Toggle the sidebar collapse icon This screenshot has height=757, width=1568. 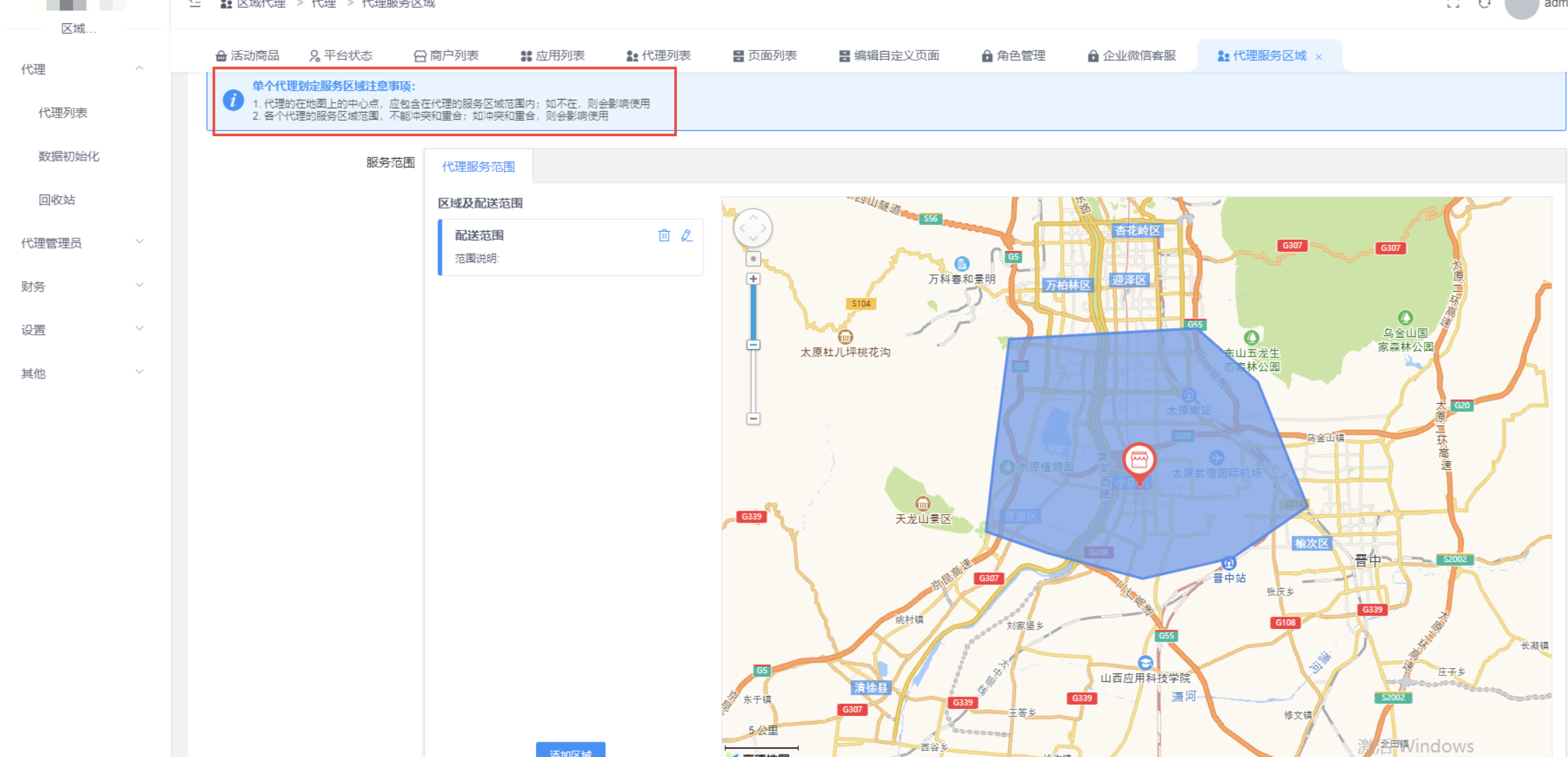[195, 3]
